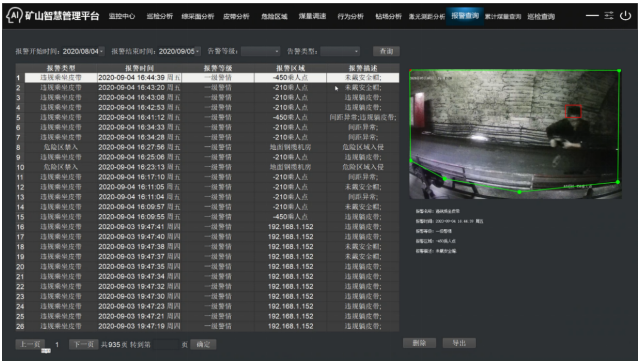
Task: Click the 导出 button
Action: (459, 343)
